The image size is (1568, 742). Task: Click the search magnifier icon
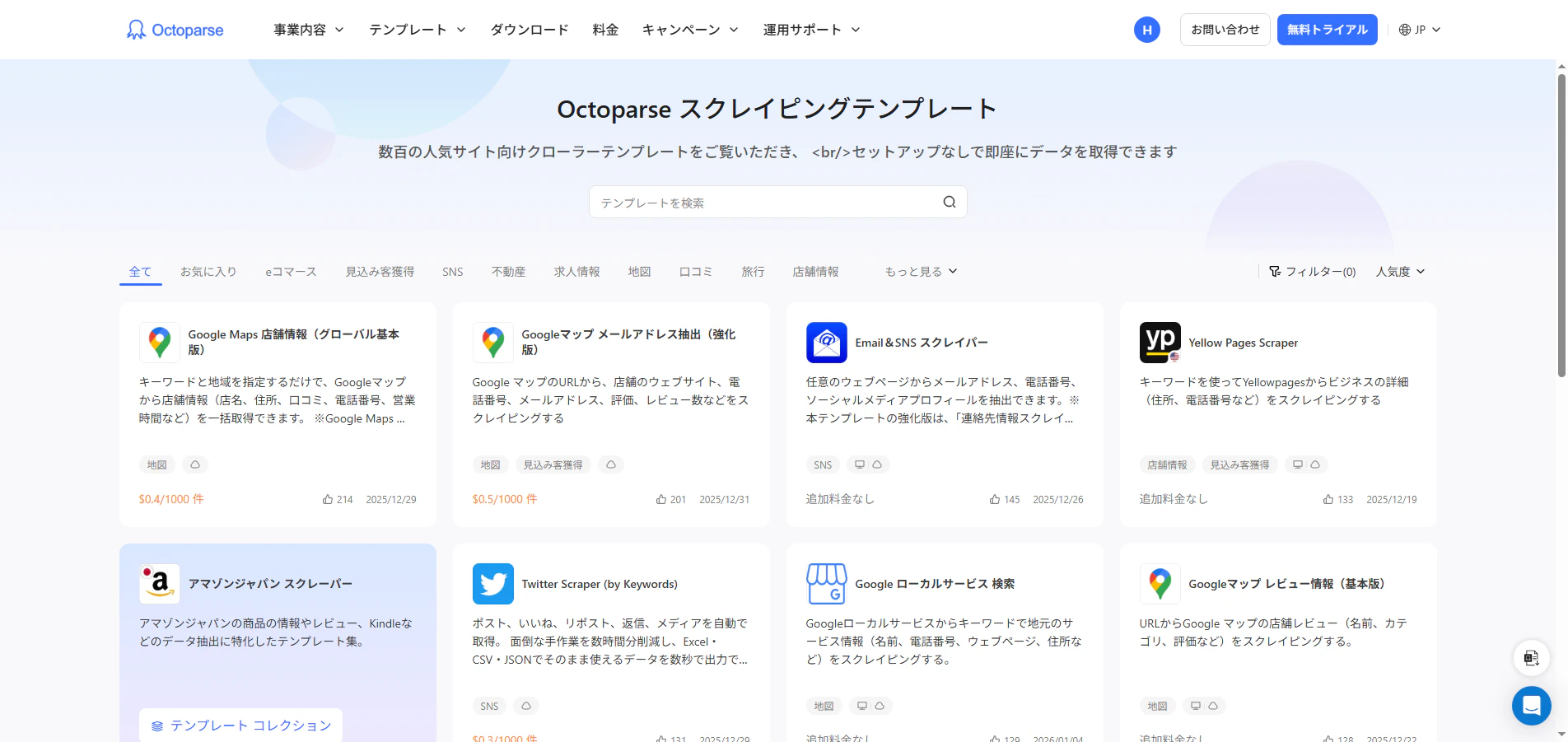(x=949, y=202)
